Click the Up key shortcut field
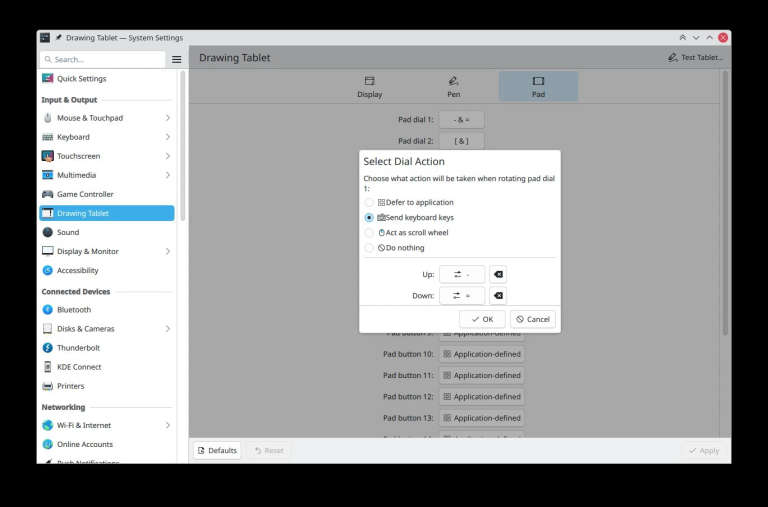Viewport: 768px width, 507px height. pyautogui.click(x=461, y=274)
